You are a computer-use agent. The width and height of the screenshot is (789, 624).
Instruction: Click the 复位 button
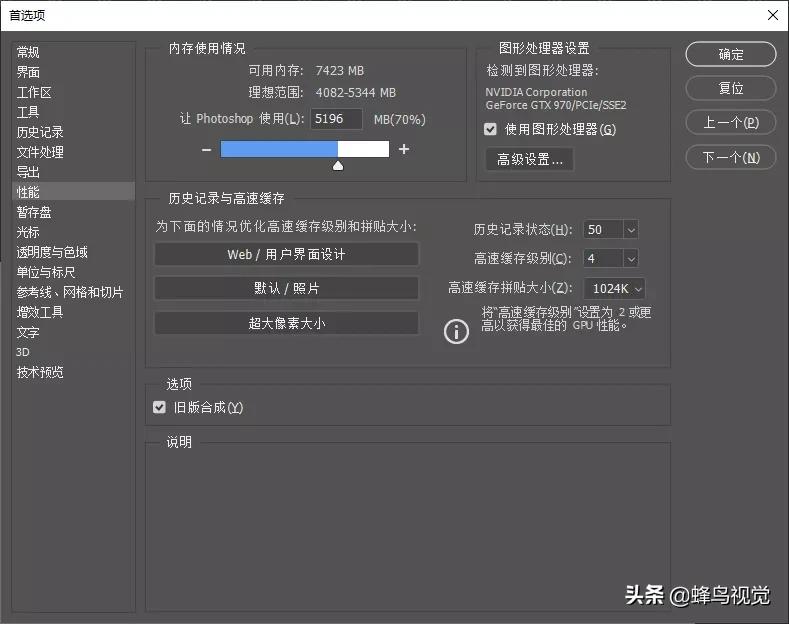pyautogui.click(x=731, y=88)
